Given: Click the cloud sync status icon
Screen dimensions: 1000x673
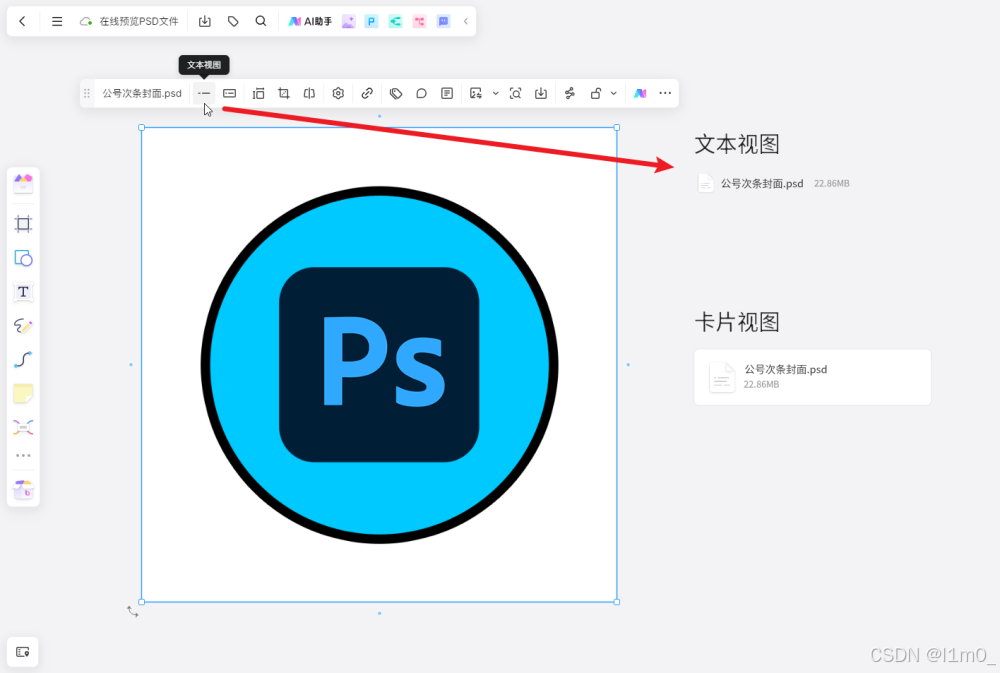Looking at the screenshot, I should (x=85, y=22).
